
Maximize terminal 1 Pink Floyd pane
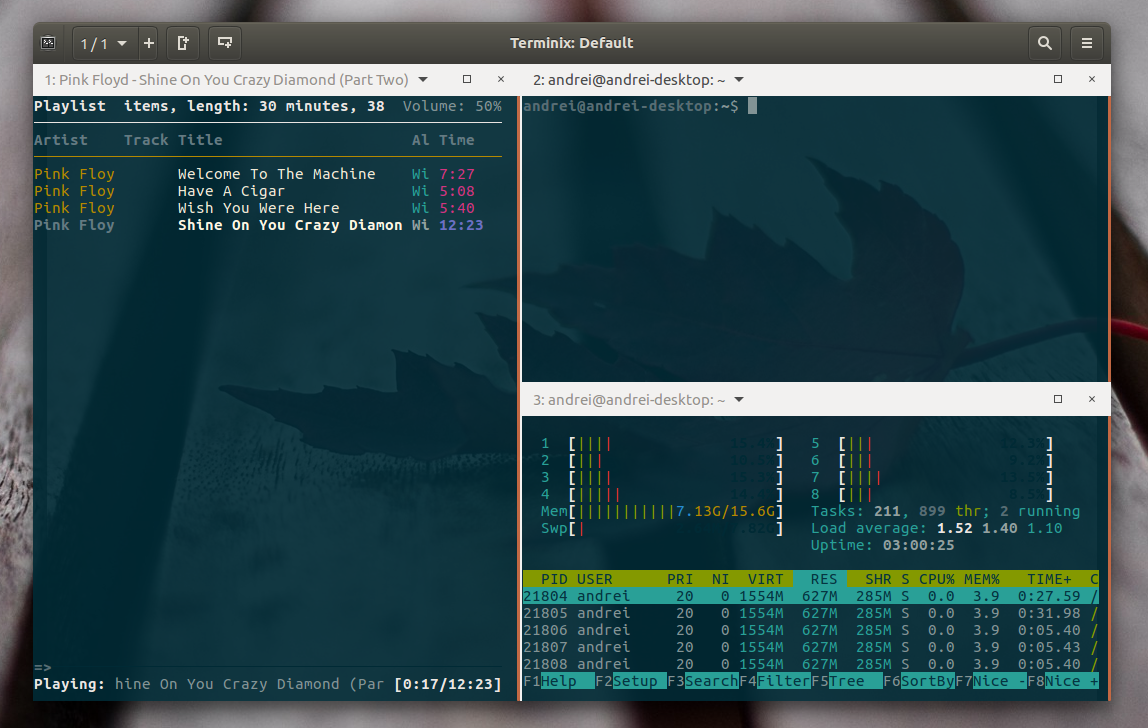click(467, 79)
